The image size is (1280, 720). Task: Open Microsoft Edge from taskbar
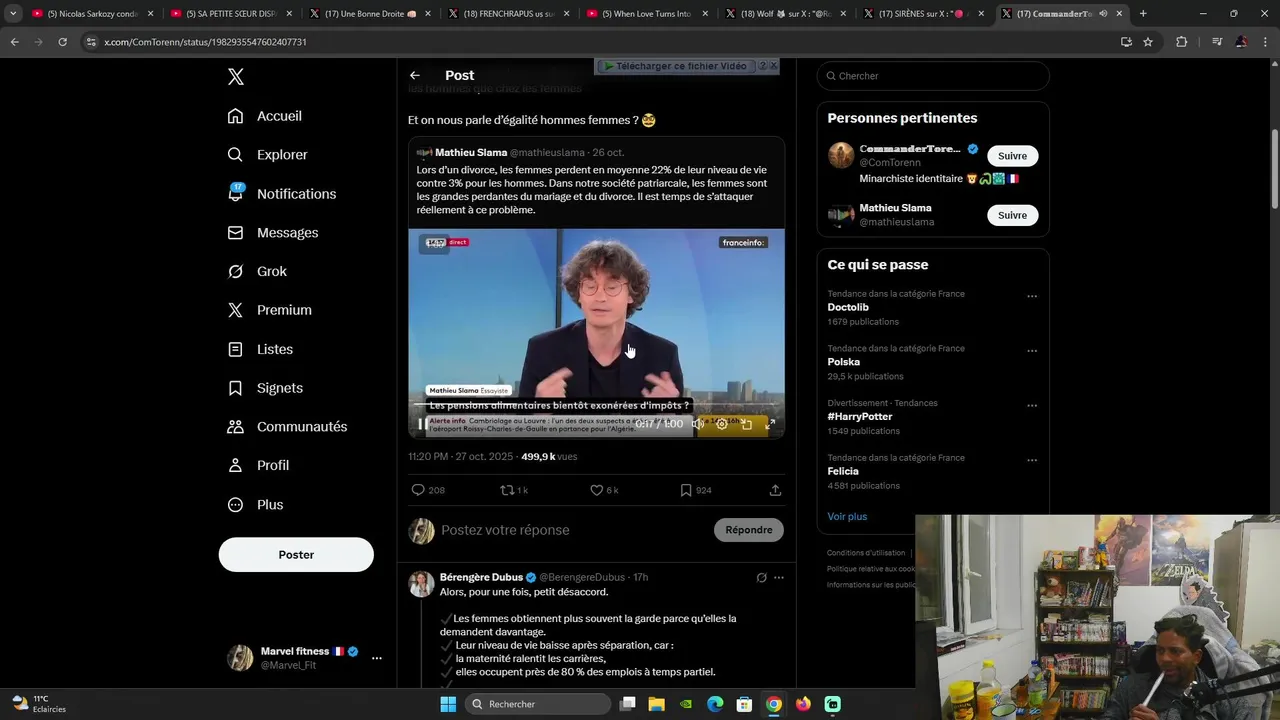click(715, 704)
